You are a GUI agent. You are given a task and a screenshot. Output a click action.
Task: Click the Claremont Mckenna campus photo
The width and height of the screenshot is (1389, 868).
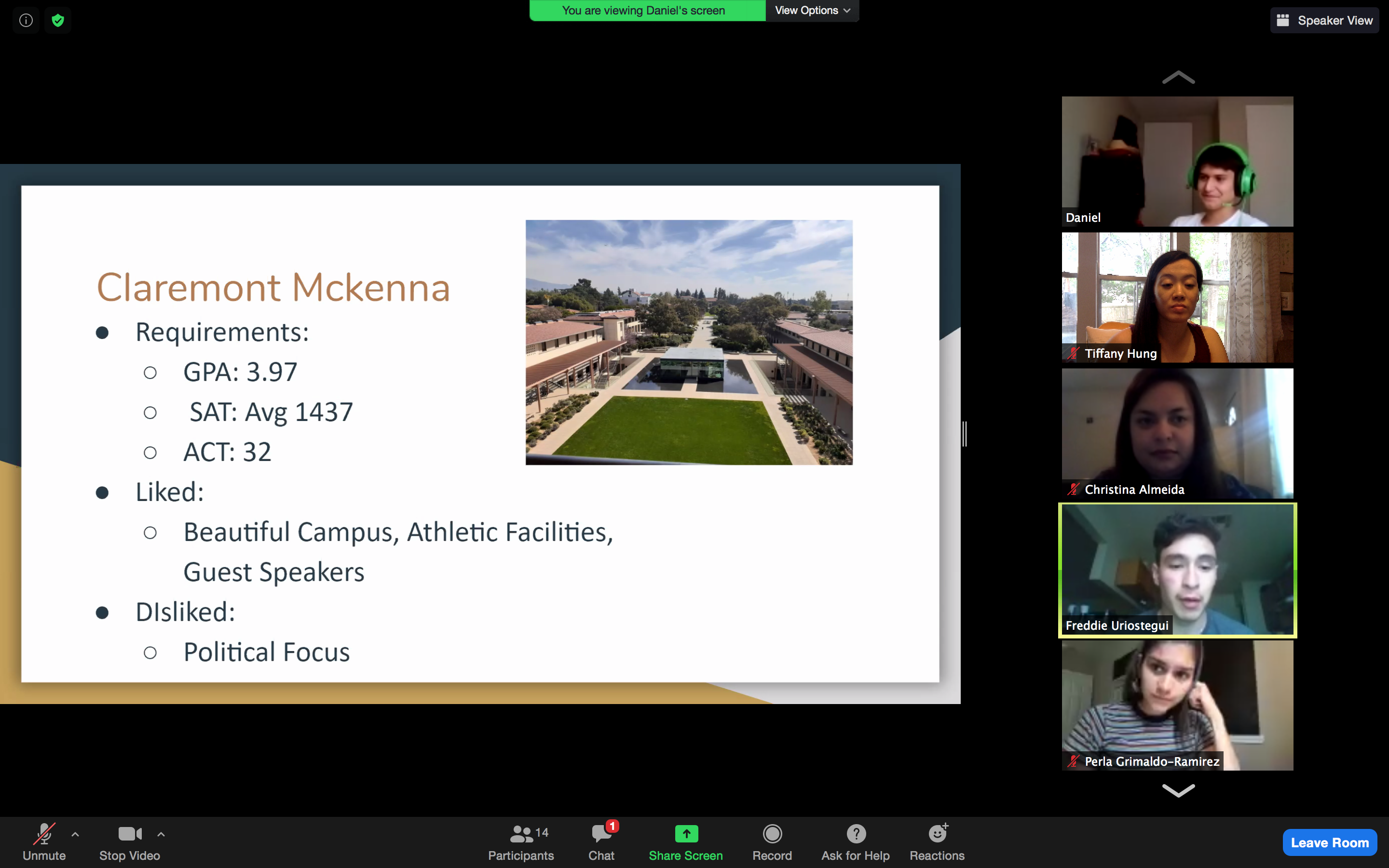click(689, 342)
